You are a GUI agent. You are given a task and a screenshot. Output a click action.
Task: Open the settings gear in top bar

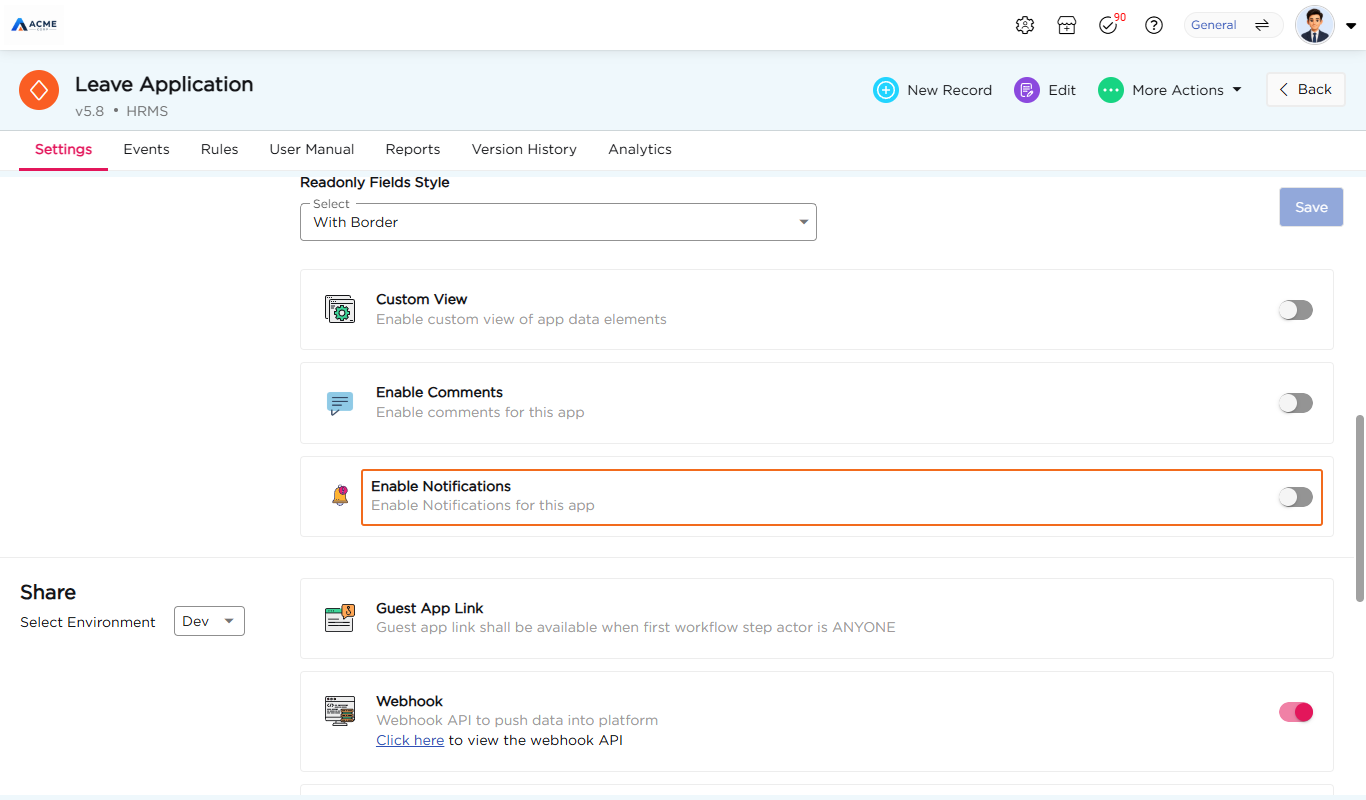[1024, 25]
